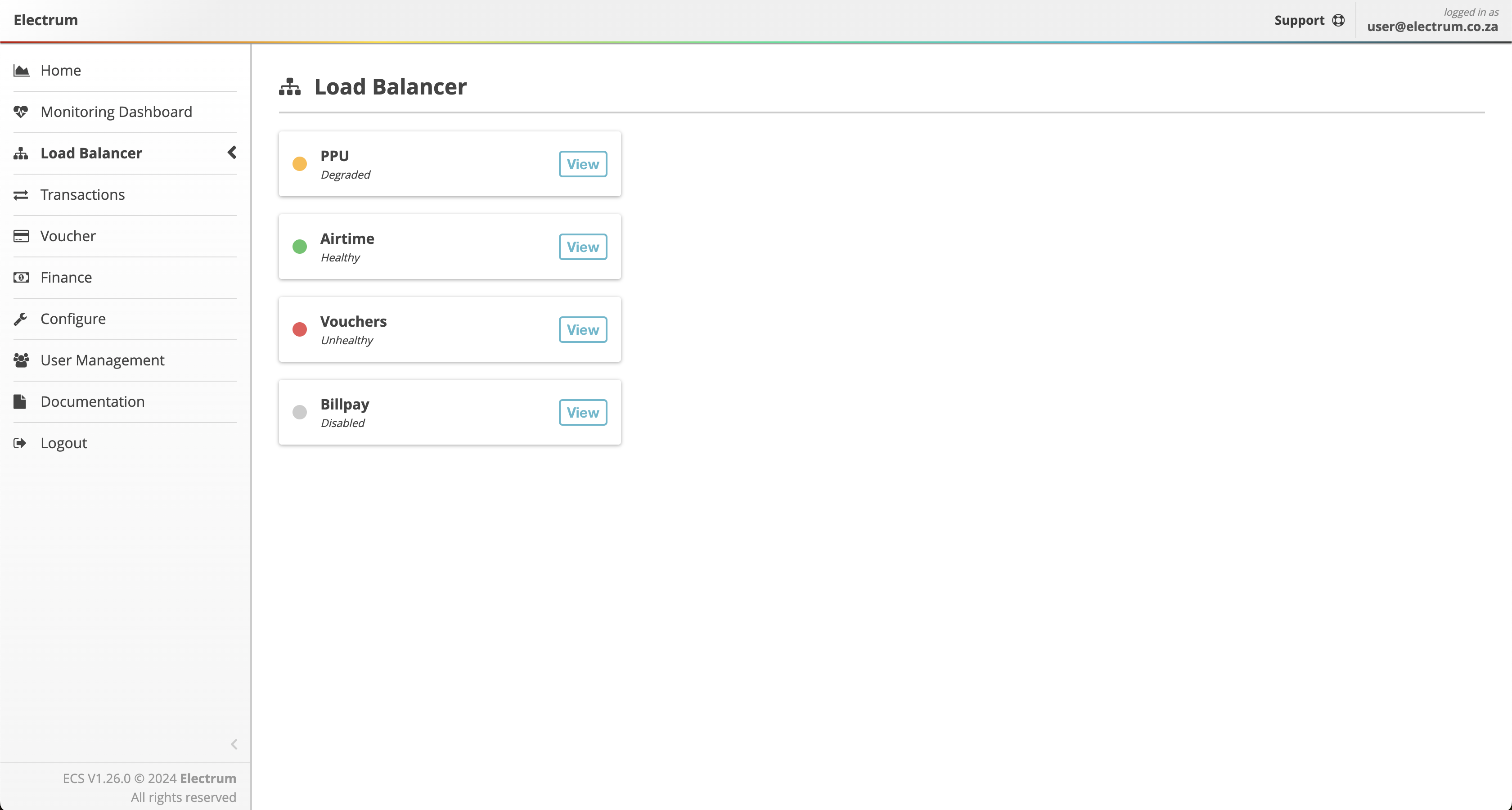The image size is (1512, 810).
Task: View the PPU load balancer
Action: [x=582, y=164]
